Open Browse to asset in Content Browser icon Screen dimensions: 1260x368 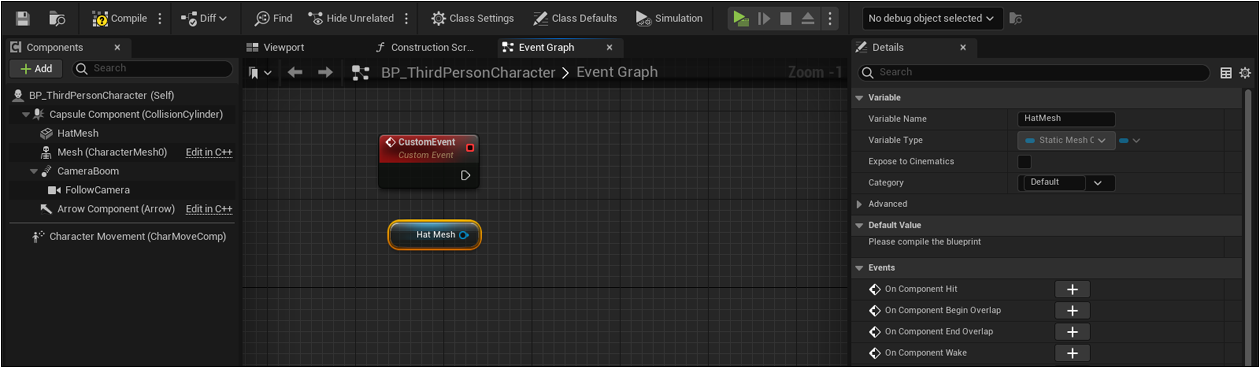(58, 18)
